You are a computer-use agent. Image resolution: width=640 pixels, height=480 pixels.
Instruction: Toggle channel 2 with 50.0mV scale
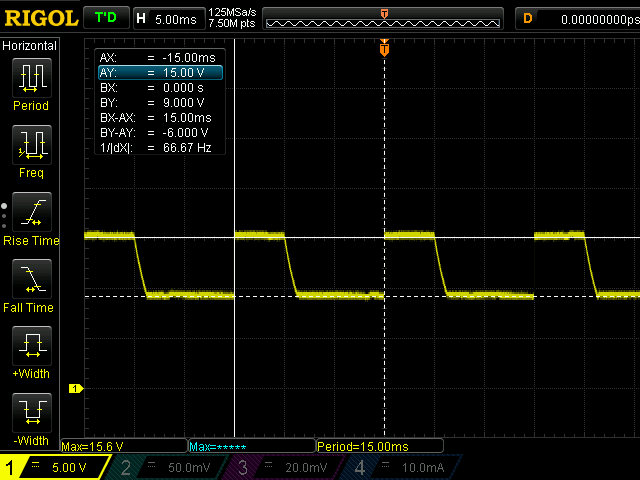(x=170, y=467)
